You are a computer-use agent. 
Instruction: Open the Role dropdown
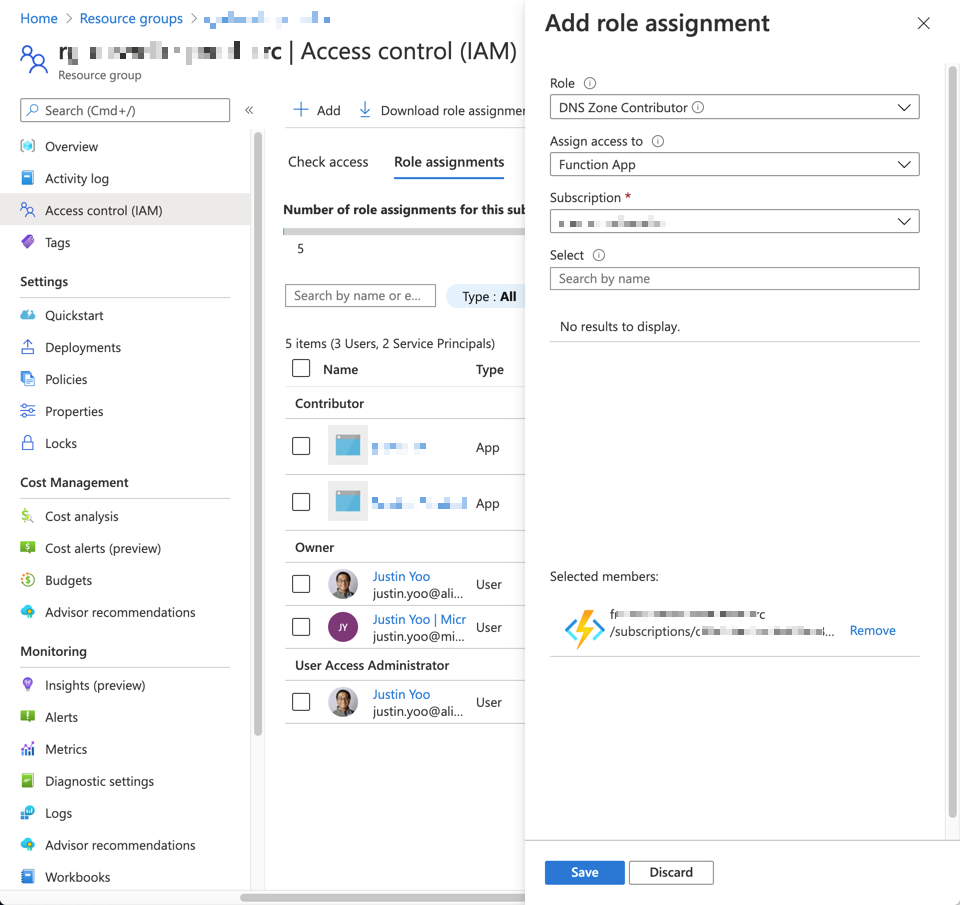(734, 107)
